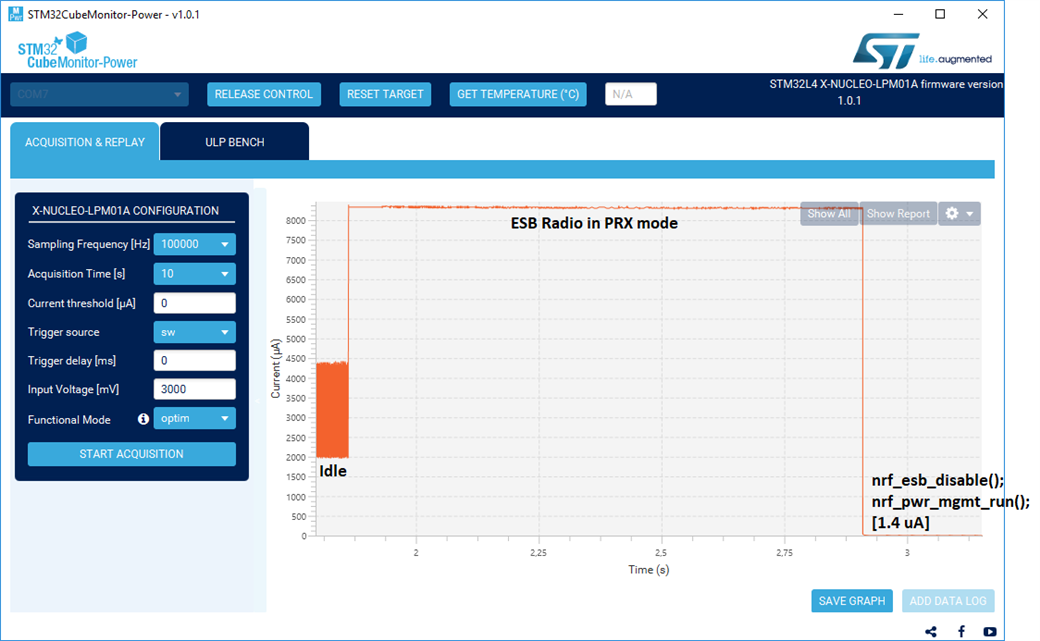Expand the graph settings dropdown arrow
Viewport: 1040px width, 641px height.
coord(970,214)
